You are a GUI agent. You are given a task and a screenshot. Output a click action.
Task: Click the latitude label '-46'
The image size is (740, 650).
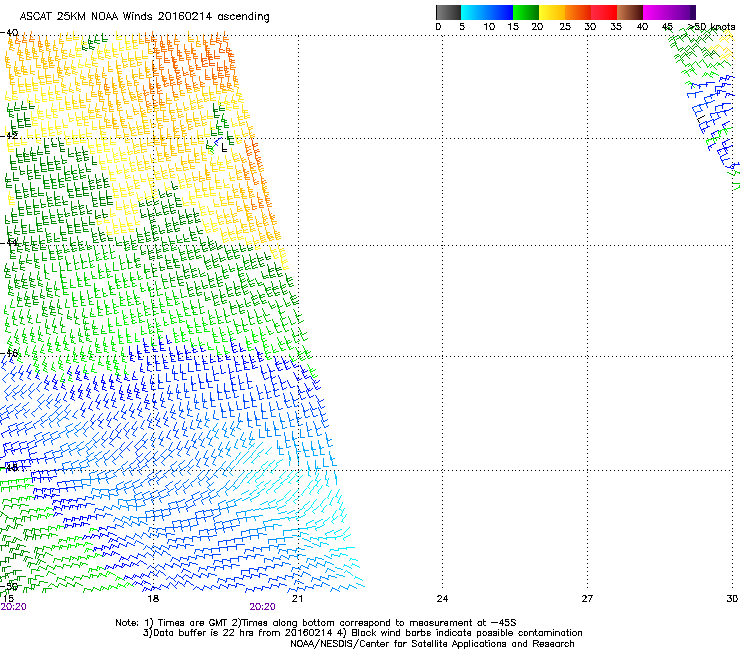click(9, 353)
